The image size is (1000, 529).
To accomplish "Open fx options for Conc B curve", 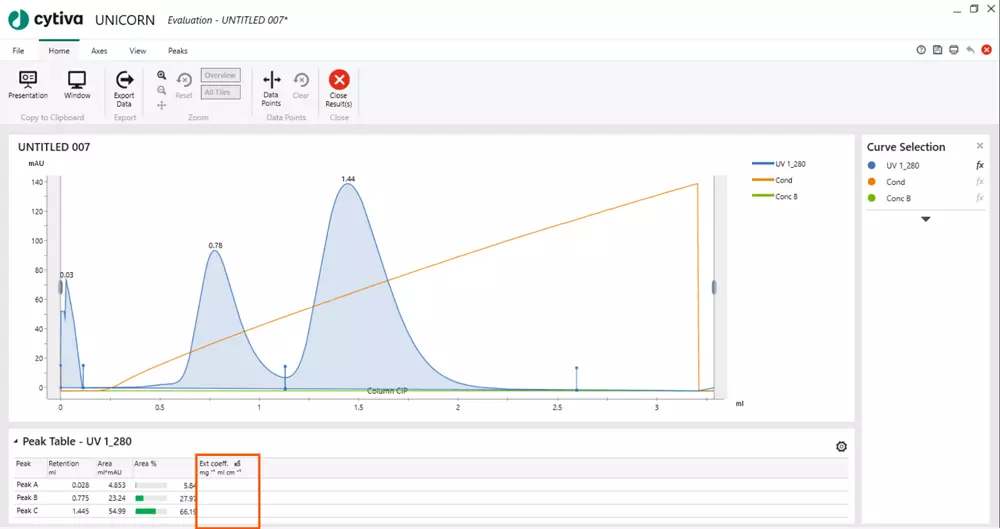I will [x=980, y=198].
